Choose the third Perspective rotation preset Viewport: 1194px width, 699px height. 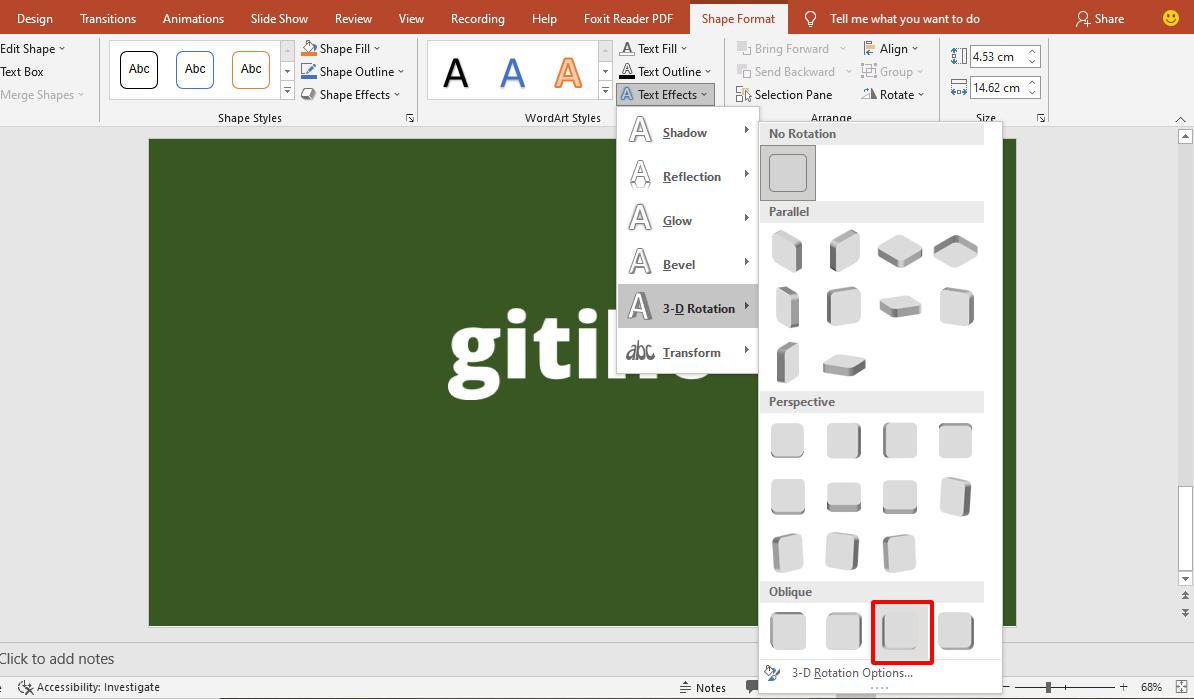pos(900,440)
